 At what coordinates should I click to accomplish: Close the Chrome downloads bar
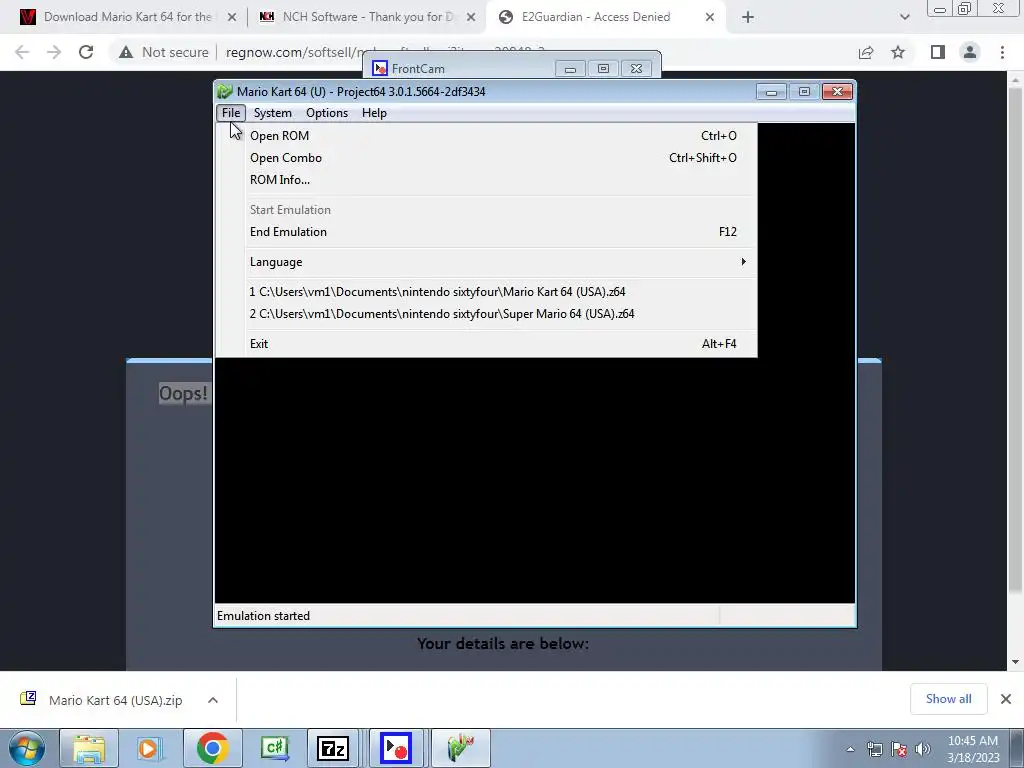pos(1006,699)
